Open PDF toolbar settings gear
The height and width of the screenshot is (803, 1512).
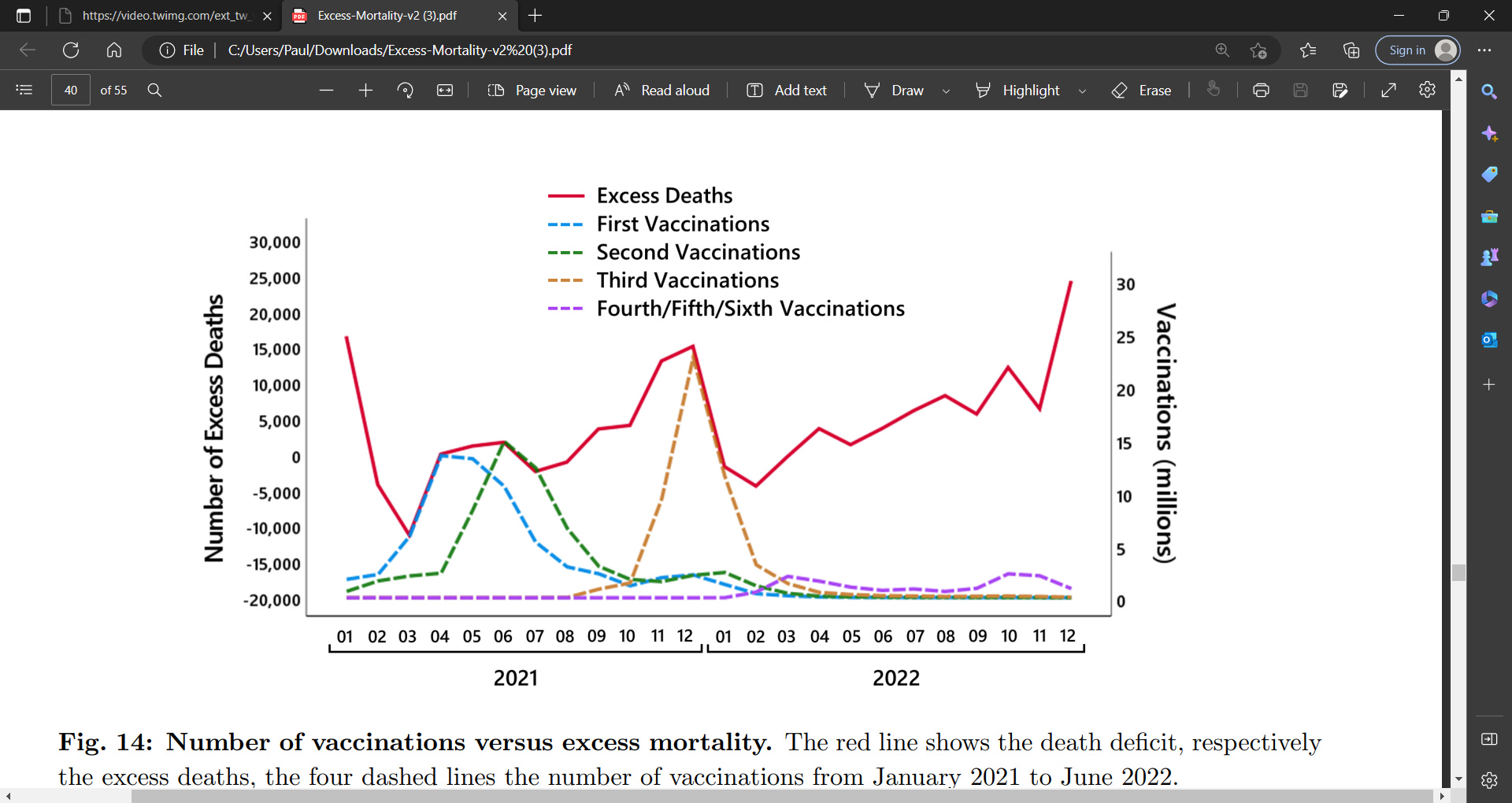pyautogui.click(x=1427, y=91)
